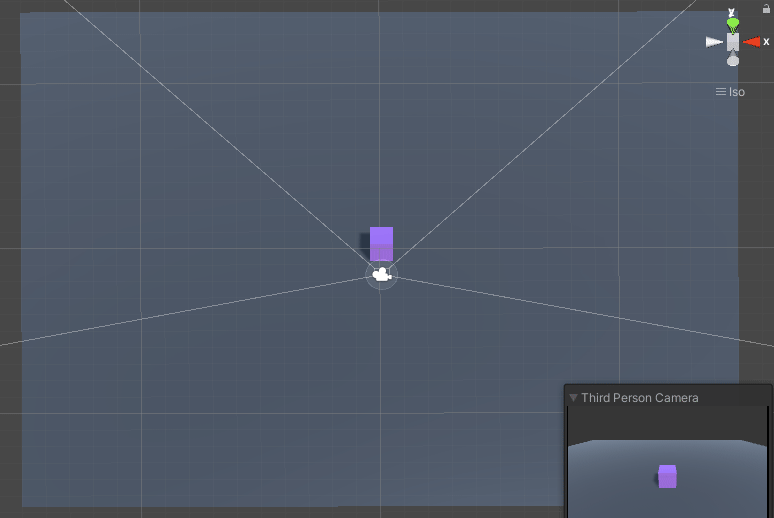Click the grey bottom cone of the scene gizmo

coord(733,59)
